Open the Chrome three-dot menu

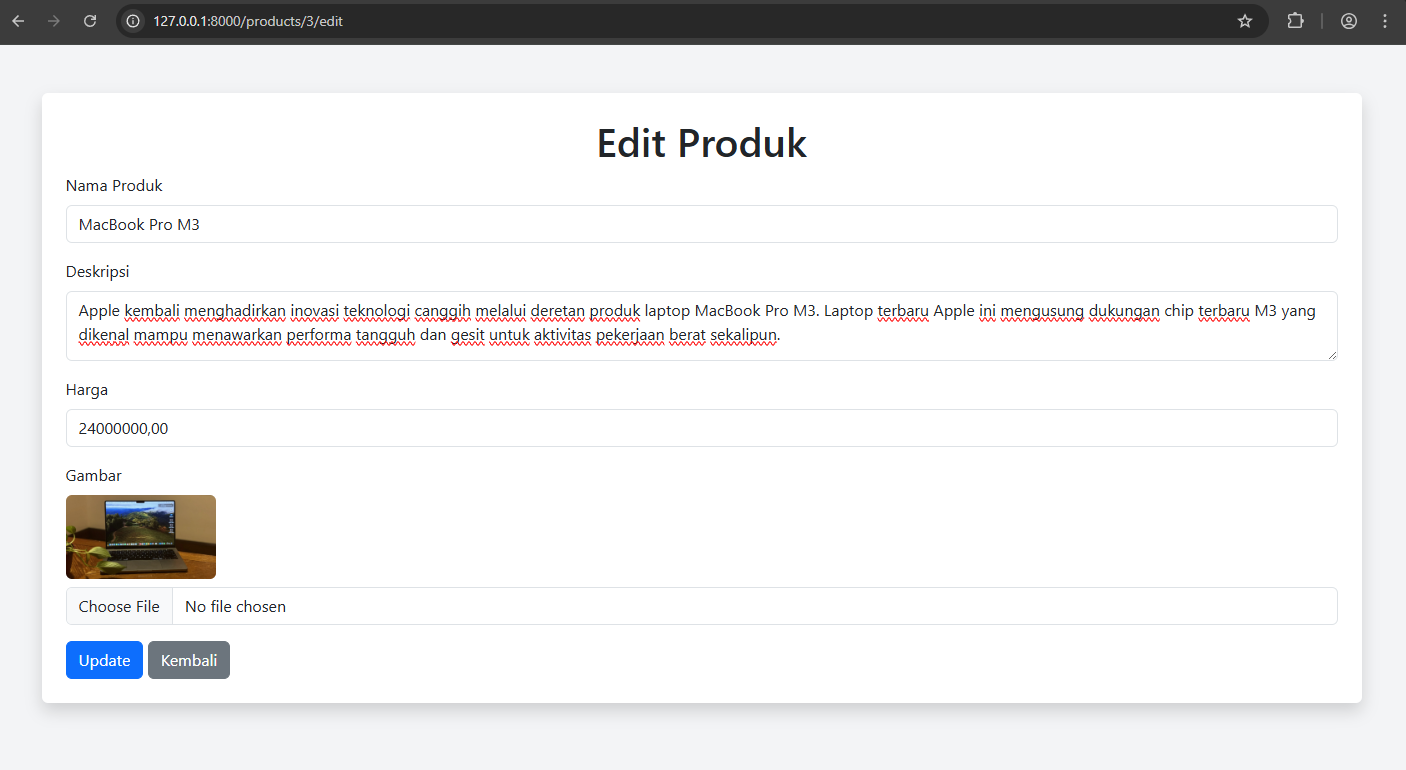point(1385,21)
